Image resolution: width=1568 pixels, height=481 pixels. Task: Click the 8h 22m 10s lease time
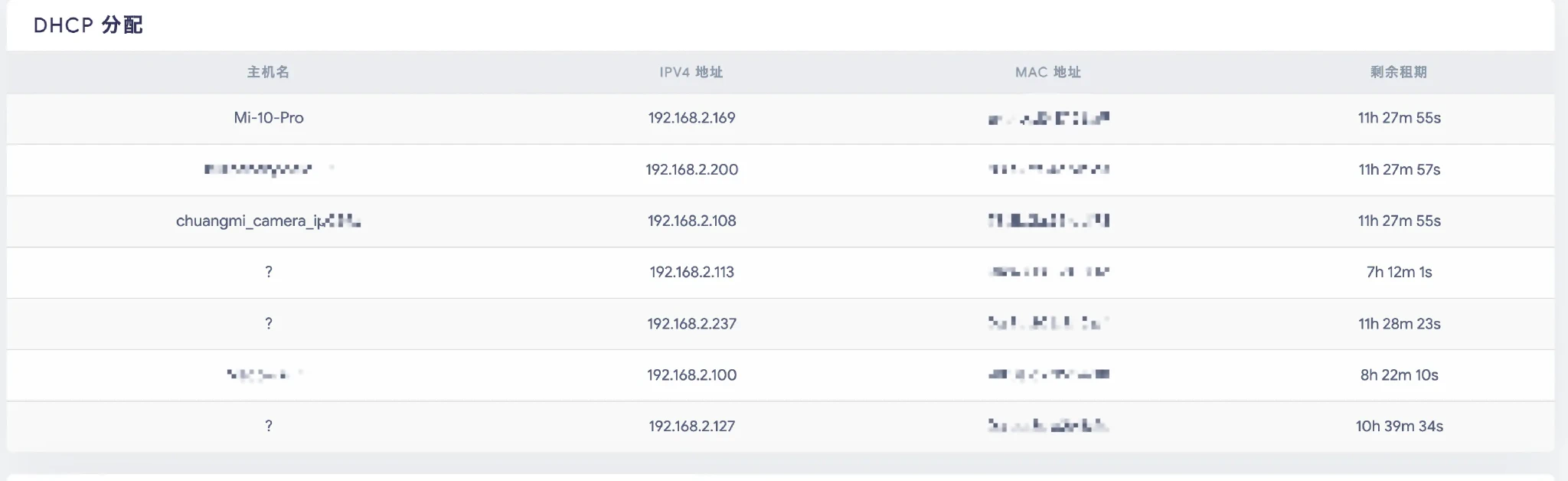(1399, 375)
